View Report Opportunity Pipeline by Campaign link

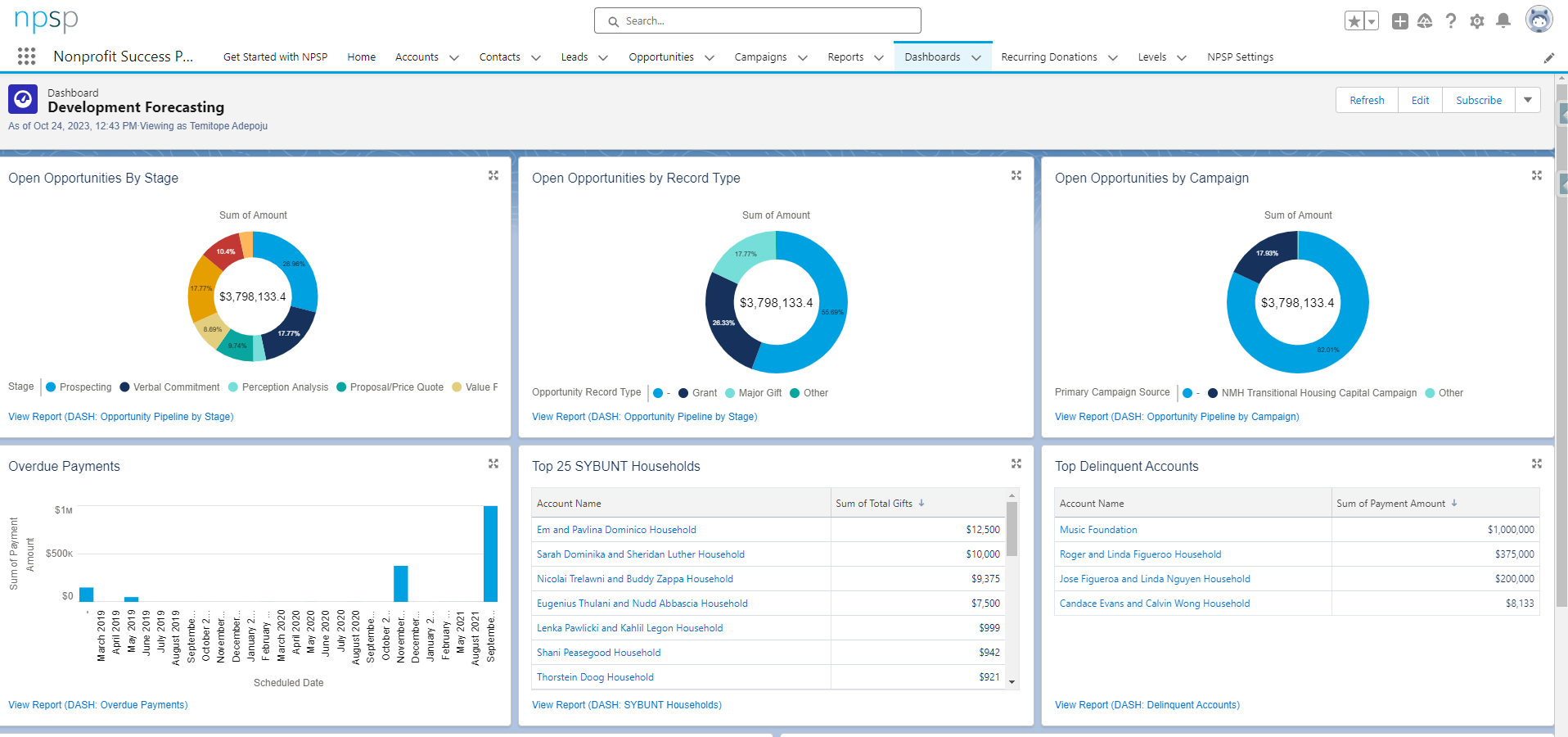click(x=1177, y=417)
